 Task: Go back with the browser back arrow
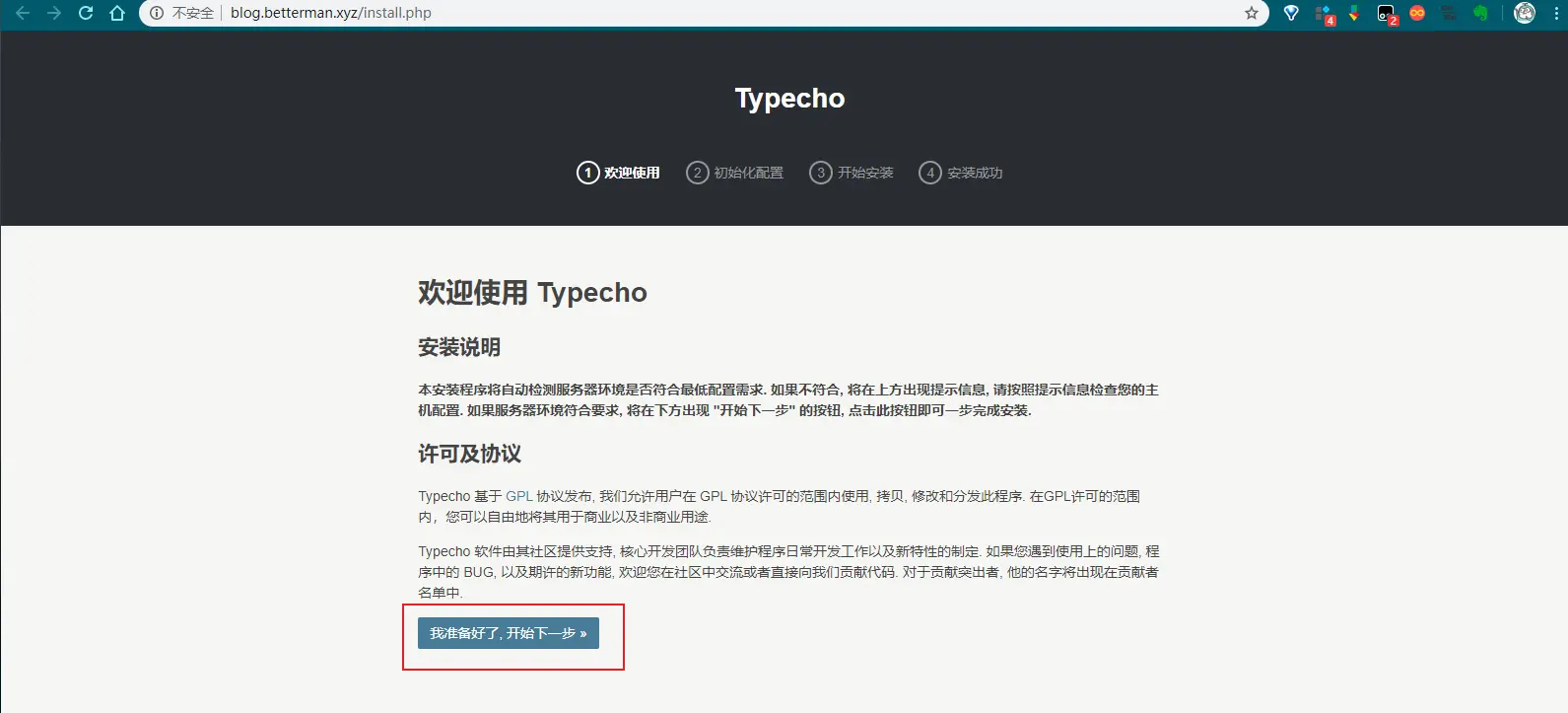23,13
